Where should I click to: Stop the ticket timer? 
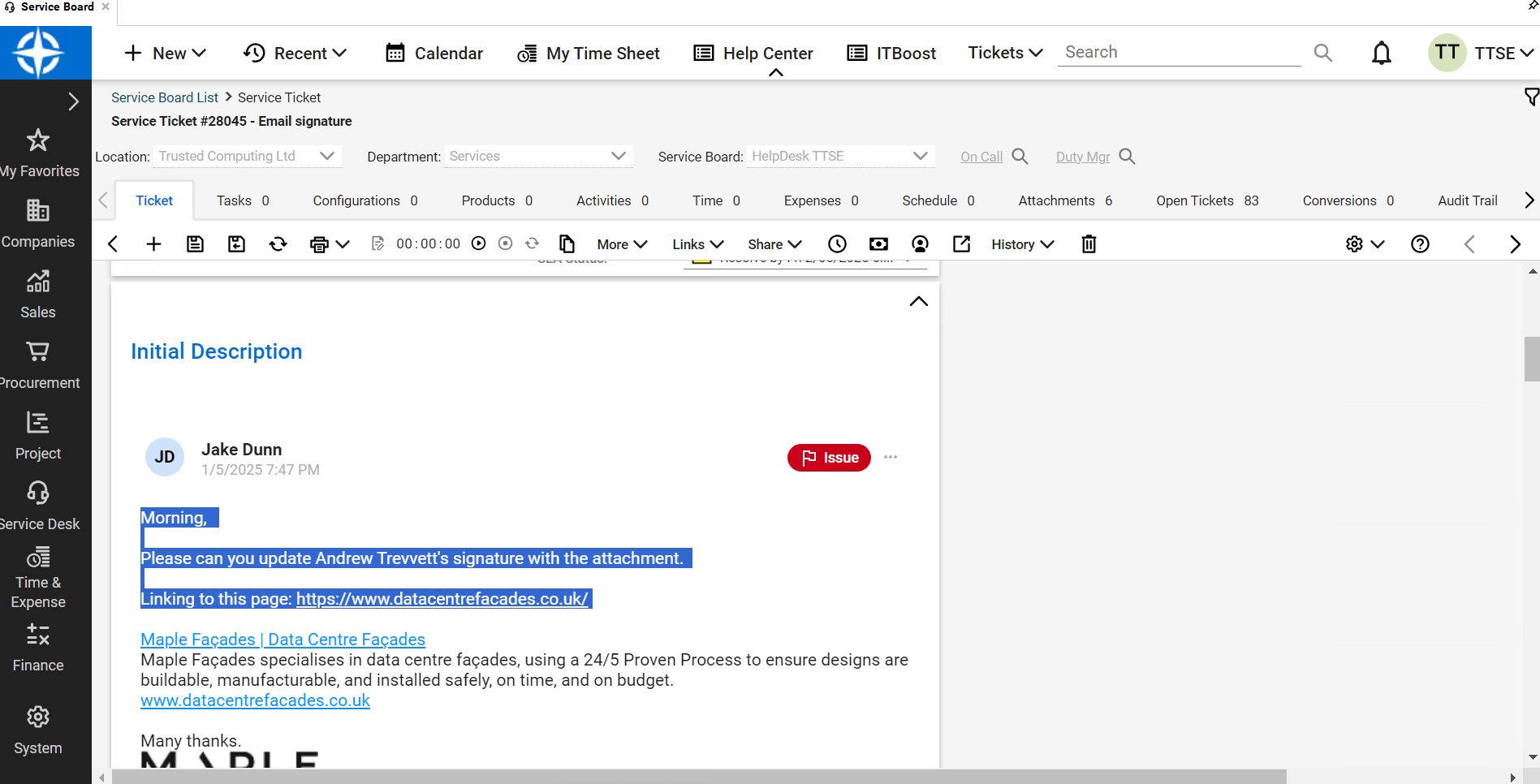506,243
